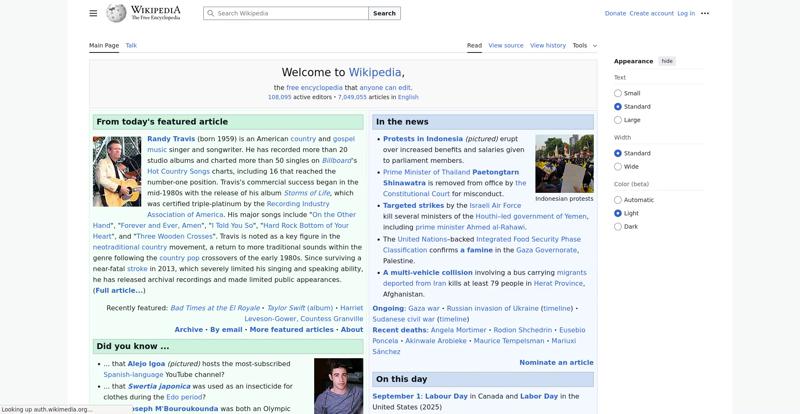Open the September 1 link

(396, 396)
